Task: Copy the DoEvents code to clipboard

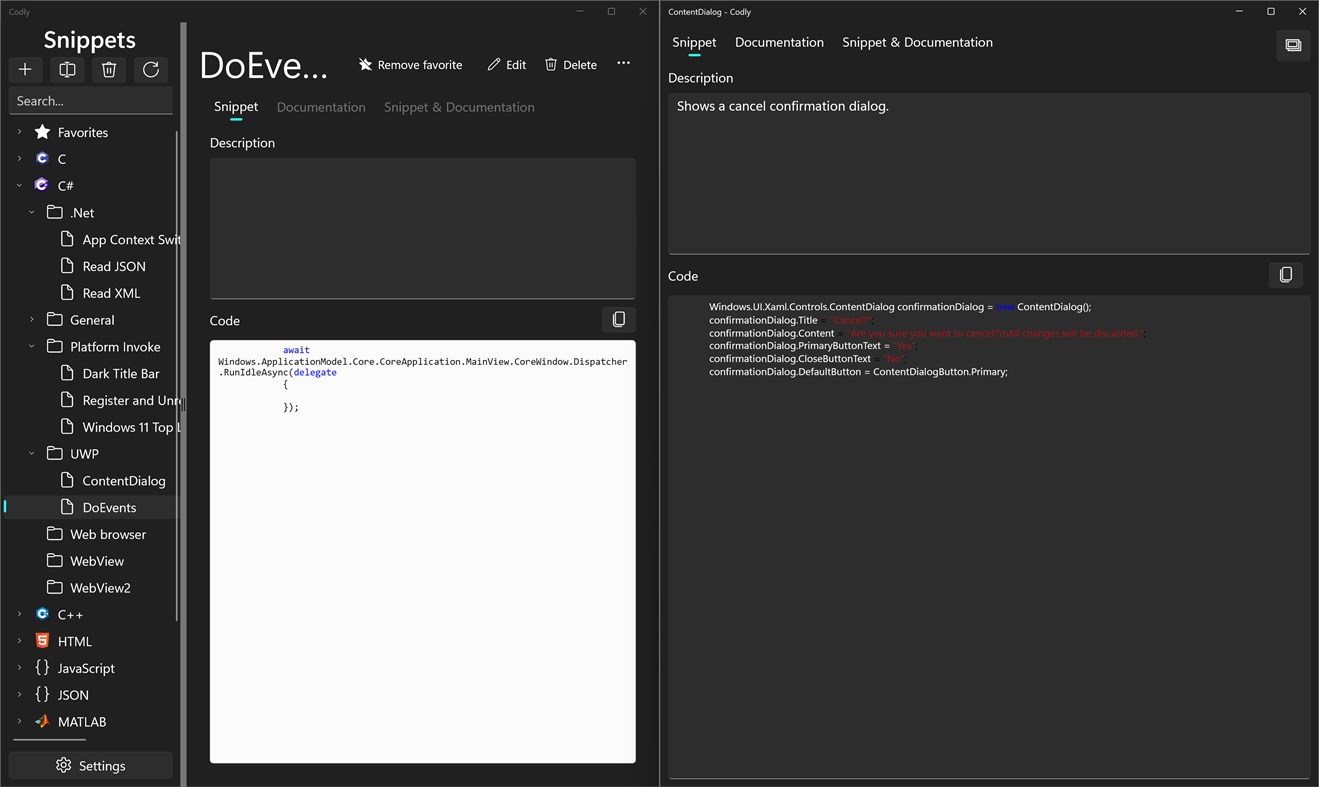Action: (619, 319)
